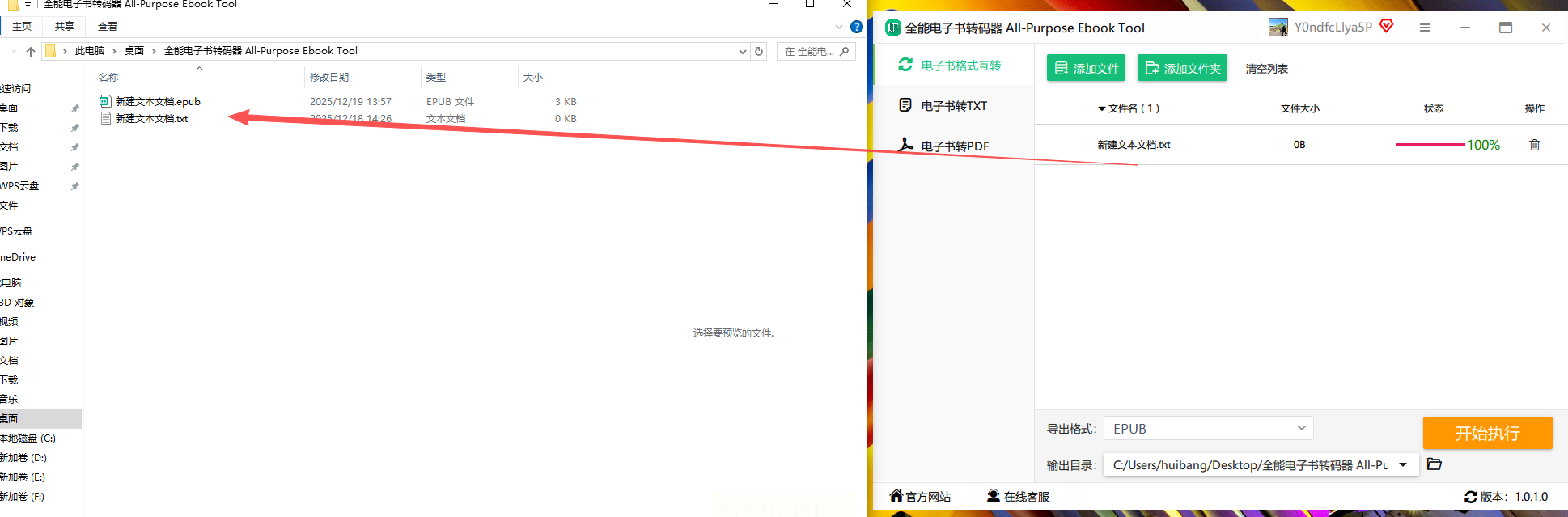Viewport: 1568px width, 517px height.
Task: Click the search magnifier icon in Explorer
Action: coord(845,51)
